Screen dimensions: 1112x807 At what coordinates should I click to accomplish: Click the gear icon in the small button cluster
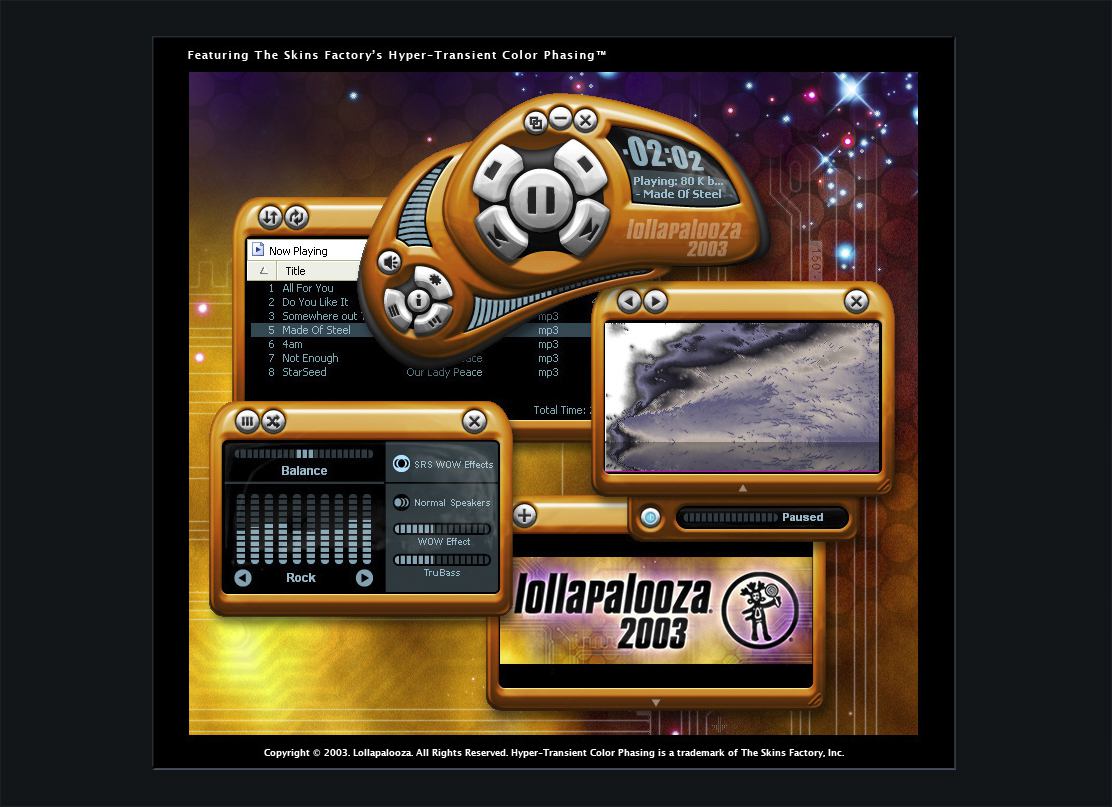pos(432,280)
